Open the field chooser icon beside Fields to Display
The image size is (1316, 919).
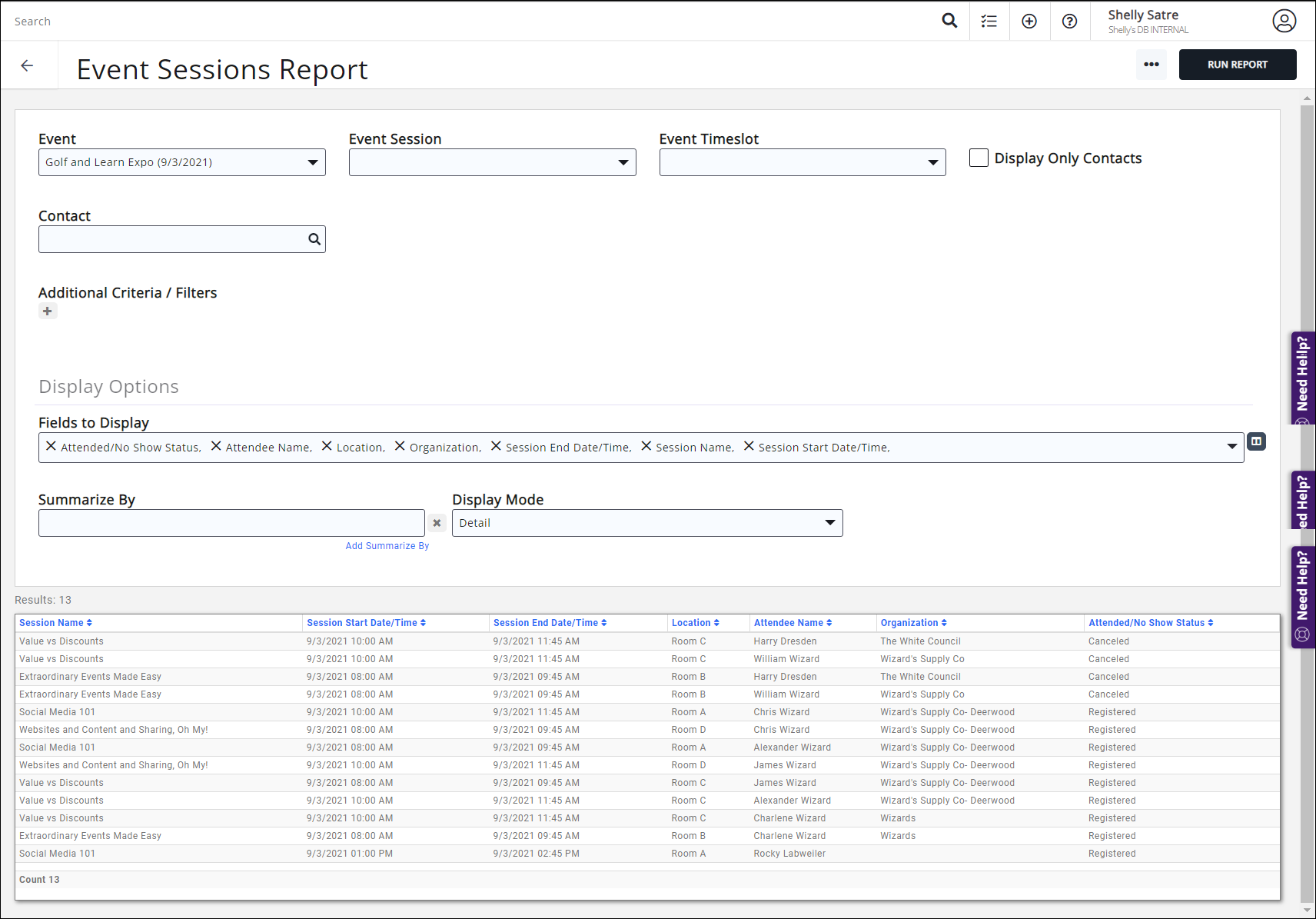pos(1256,441)
